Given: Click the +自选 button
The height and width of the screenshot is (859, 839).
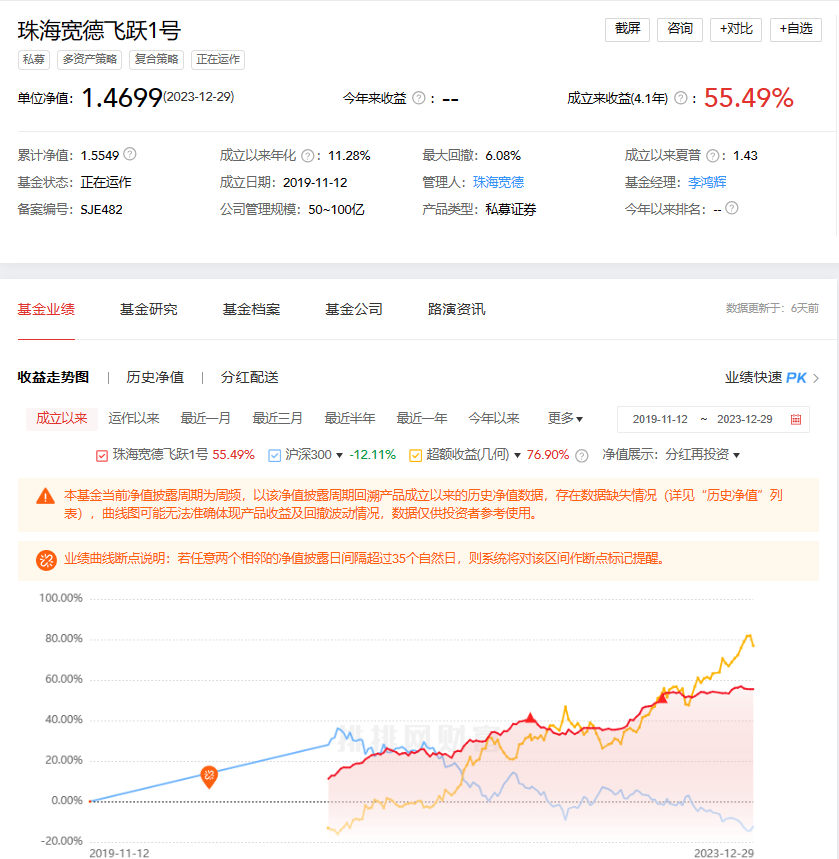Looking at the screenshot, I should [x=796, y=29].
